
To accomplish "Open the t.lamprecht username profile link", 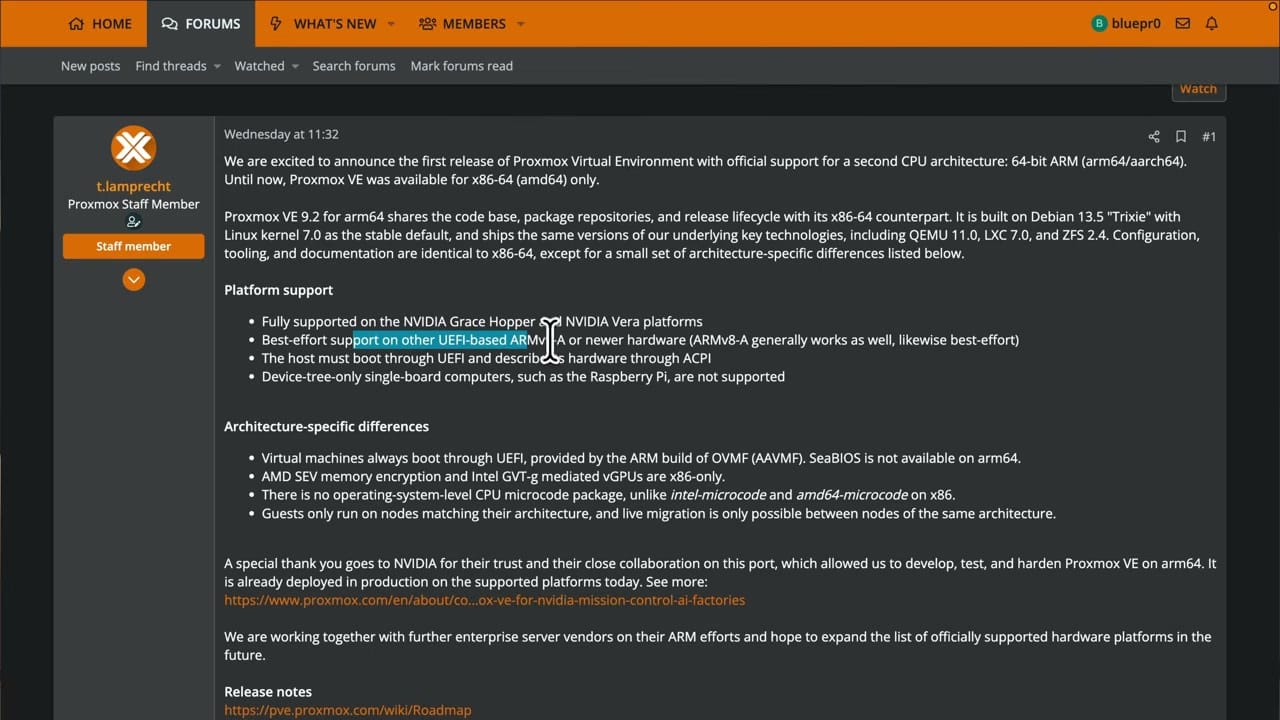I will point(133,186).
